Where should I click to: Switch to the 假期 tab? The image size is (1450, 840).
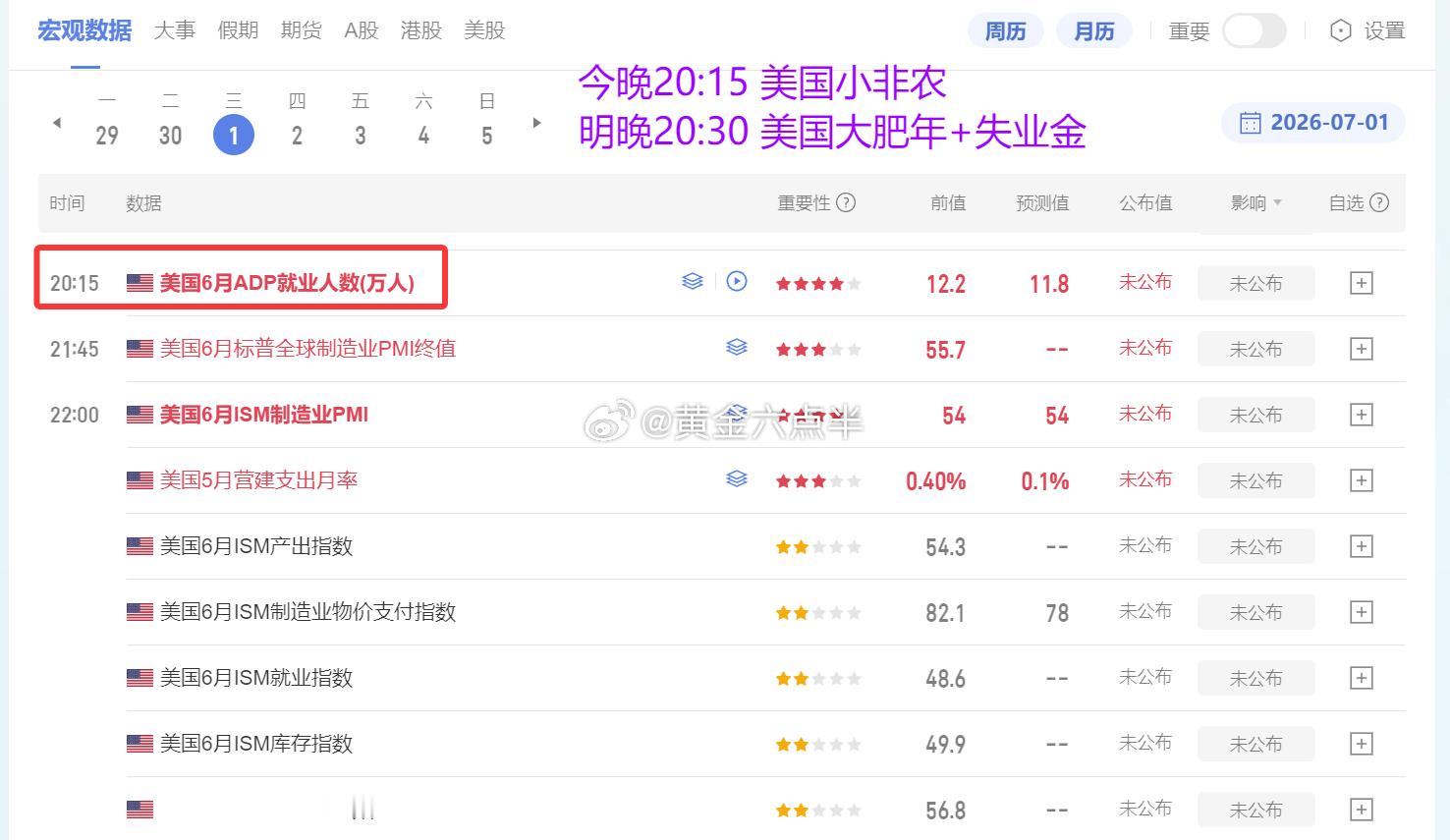pyautogui.click(x=238, y=30)
